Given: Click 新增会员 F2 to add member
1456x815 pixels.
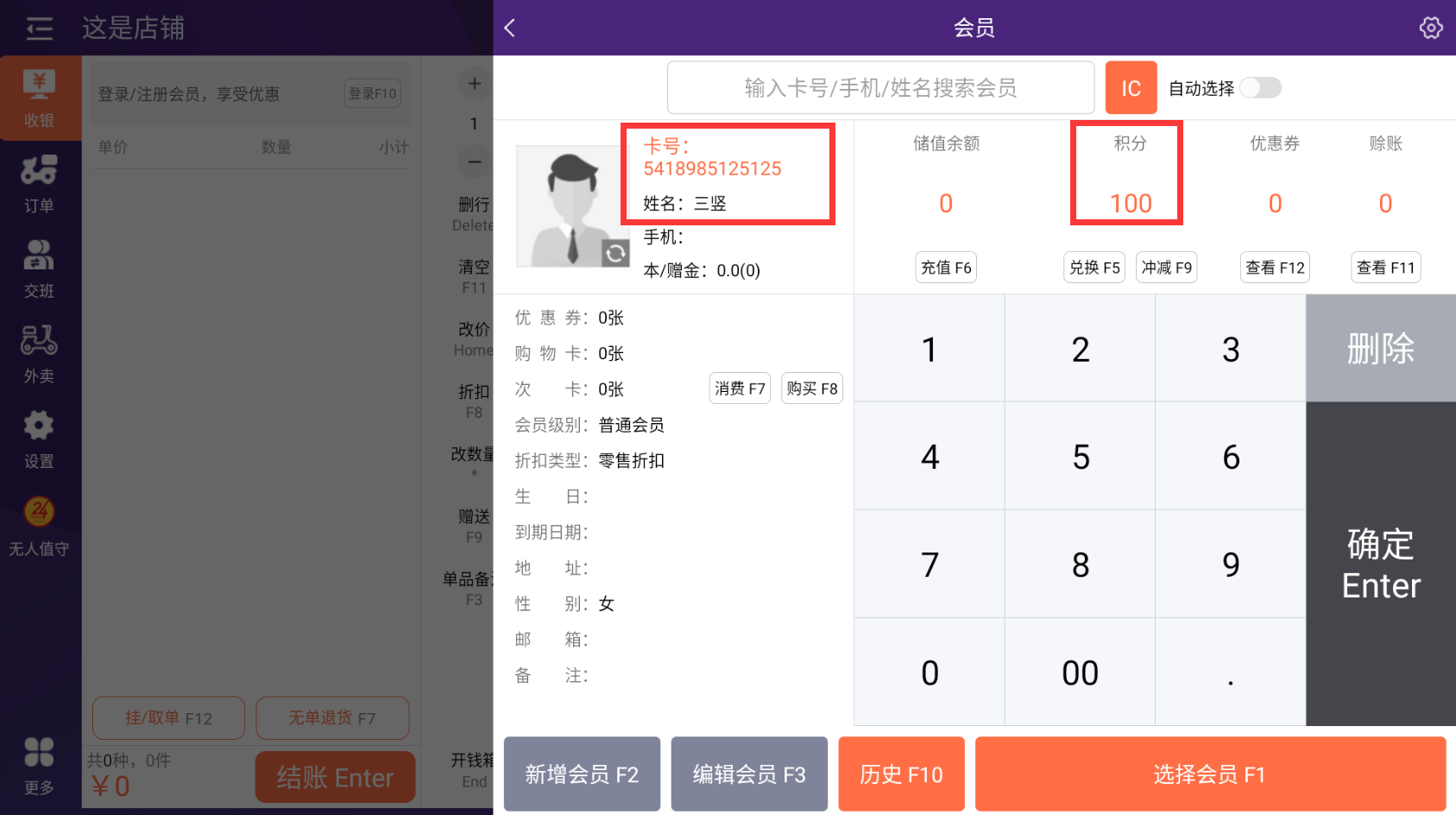Looking at the screenshot, I should point(582,774).
